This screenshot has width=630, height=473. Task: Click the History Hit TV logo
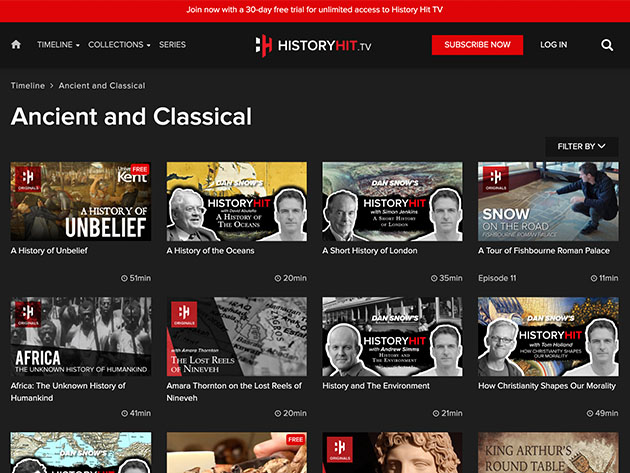click(313, 45)
